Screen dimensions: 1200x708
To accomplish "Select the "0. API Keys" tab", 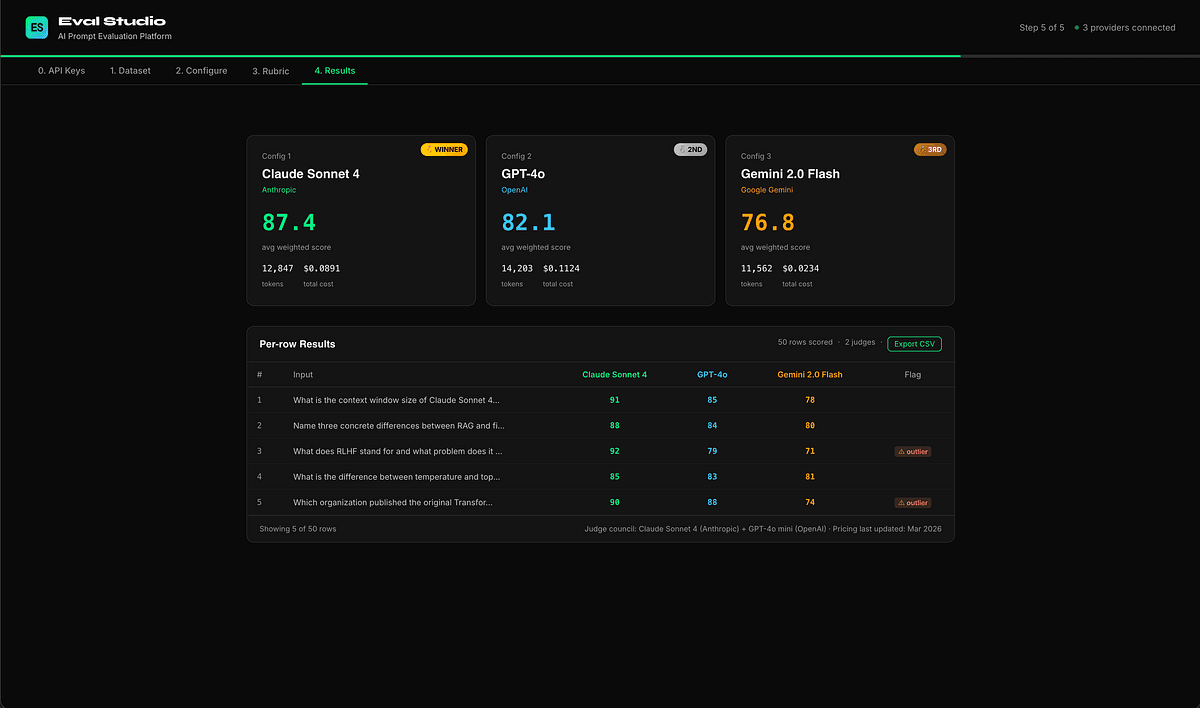I will [61, 70].
